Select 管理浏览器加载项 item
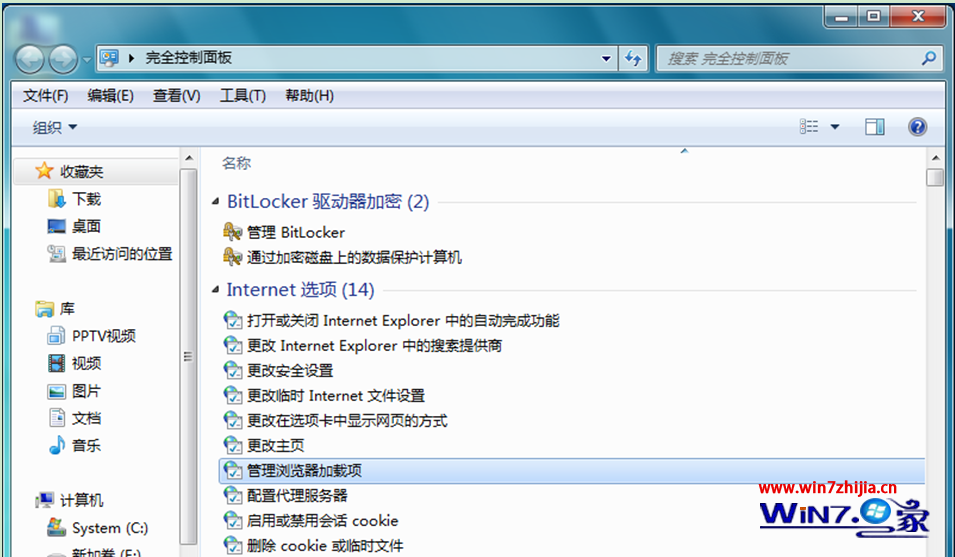Screen dimensions: 955x557 [x=571, y=471]
